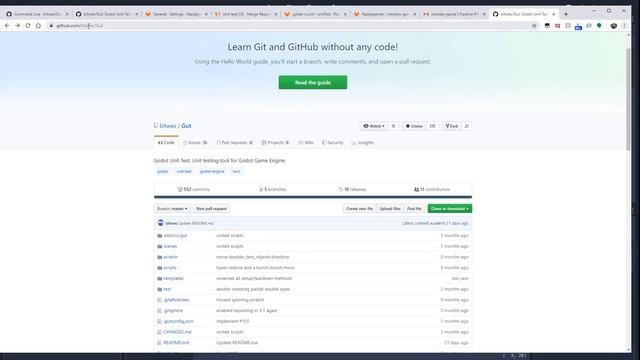Open the browser profile avatar
Screen dimensions: 640x360
coord(613,26)
